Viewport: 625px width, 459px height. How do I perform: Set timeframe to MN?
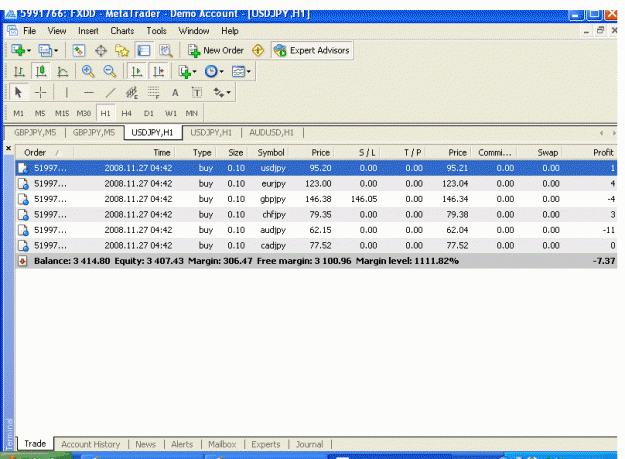tap(192, 114)
